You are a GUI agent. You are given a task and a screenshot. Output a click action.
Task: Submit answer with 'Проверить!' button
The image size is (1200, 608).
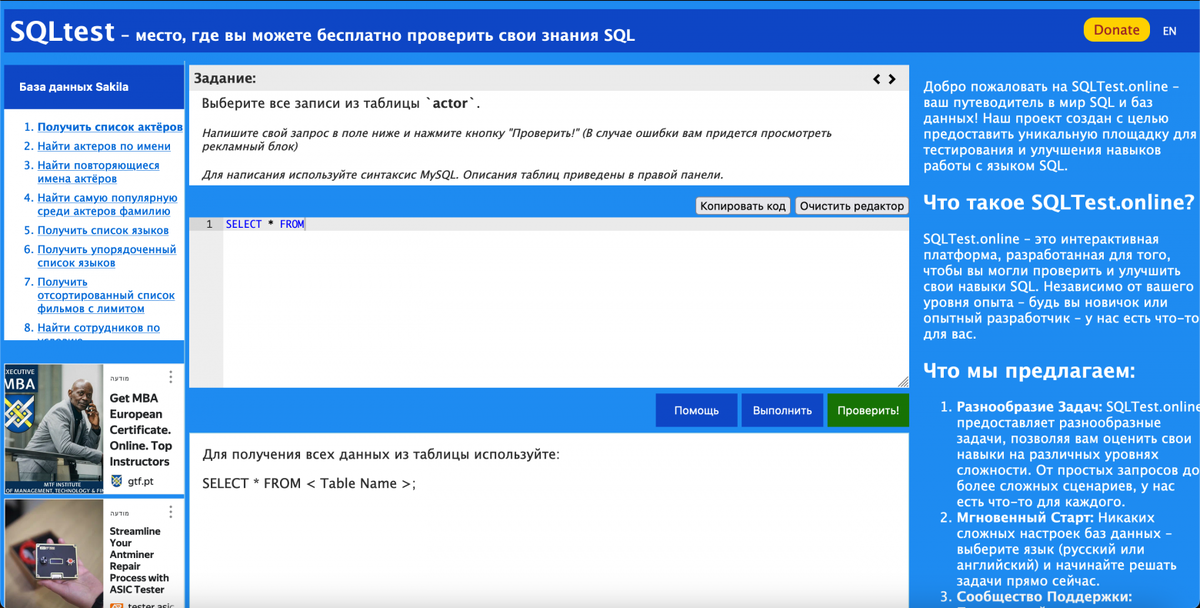tap(868, 410)
